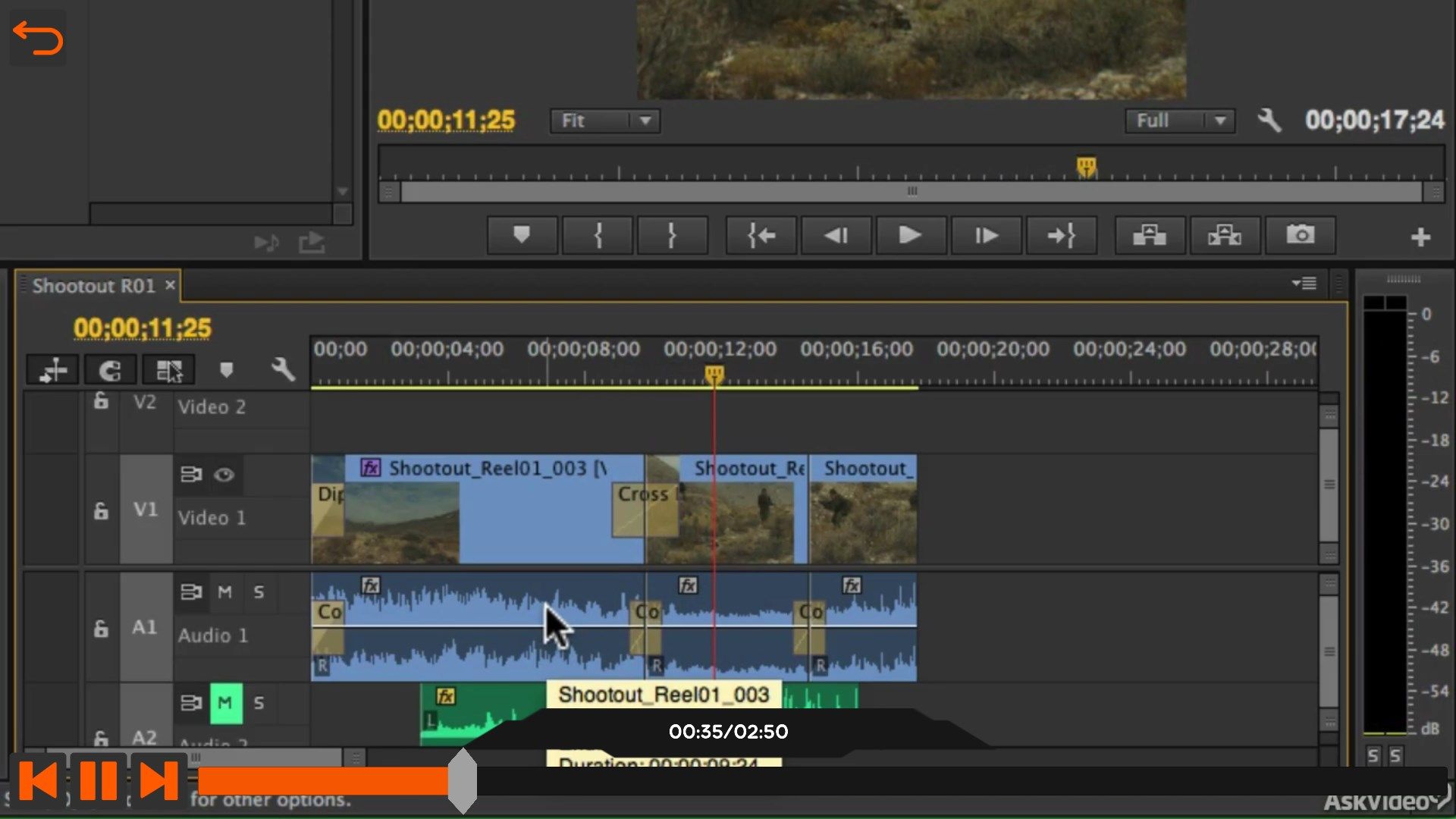Click the export frame camera icon
This screenshot has height=819, width=1456.
pos(1300,234)
